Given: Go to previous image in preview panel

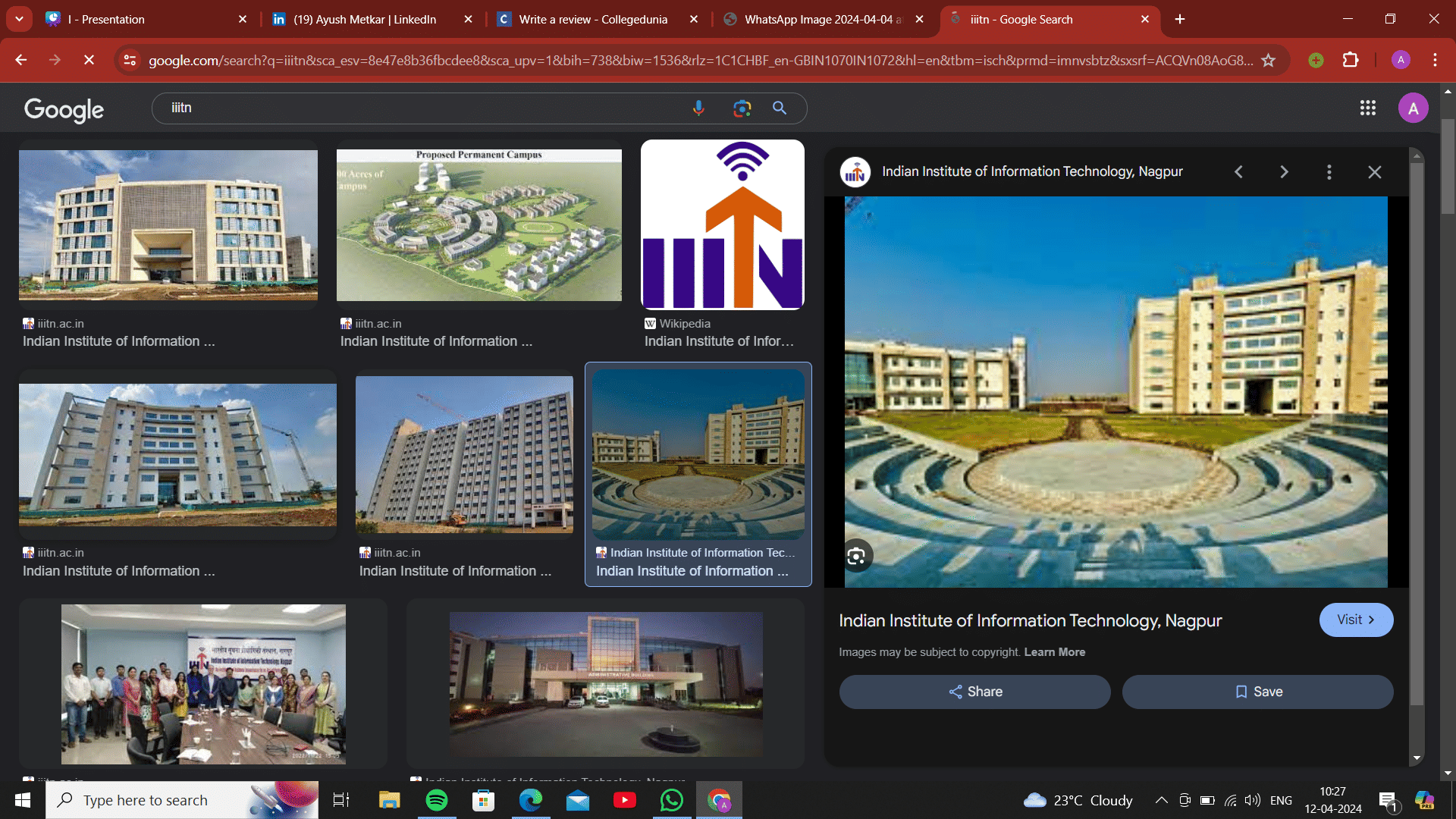Looking at the screenshot, I should [x=1238, y=172].
